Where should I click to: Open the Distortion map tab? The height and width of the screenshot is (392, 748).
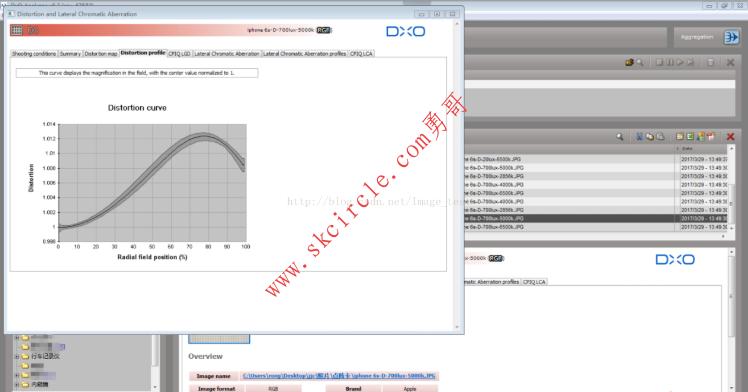[x=101, y=54]
